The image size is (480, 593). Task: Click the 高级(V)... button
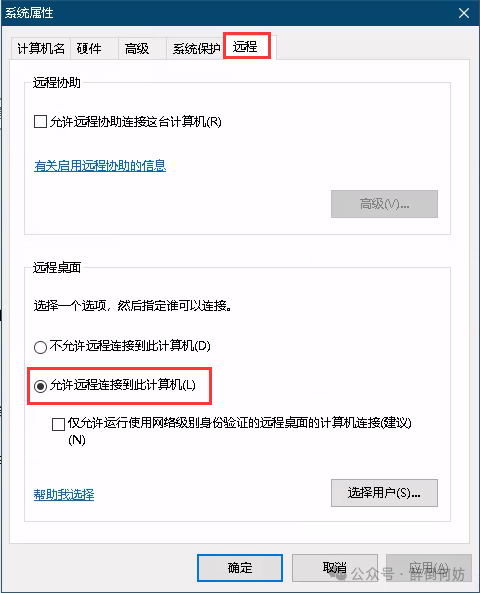384,204
